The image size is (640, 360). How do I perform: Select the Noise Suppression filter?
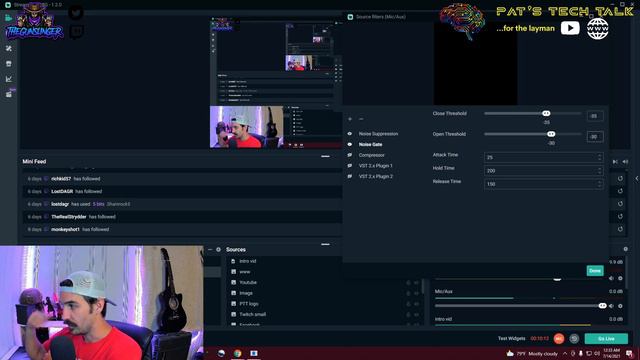click(378, 134)
